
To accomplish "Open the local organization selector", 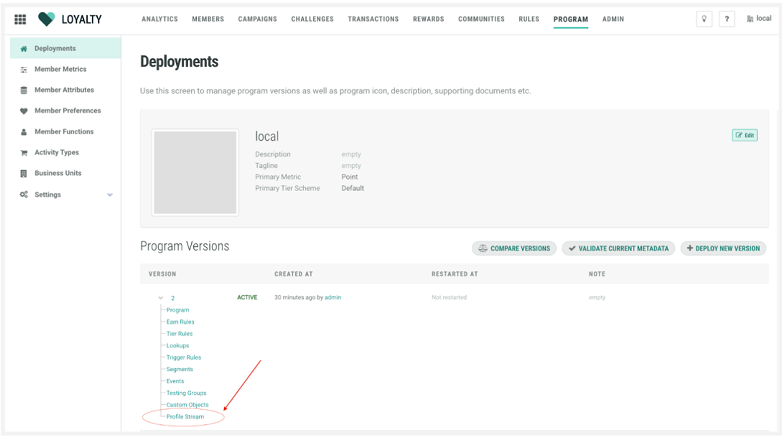I will (759, 19).
